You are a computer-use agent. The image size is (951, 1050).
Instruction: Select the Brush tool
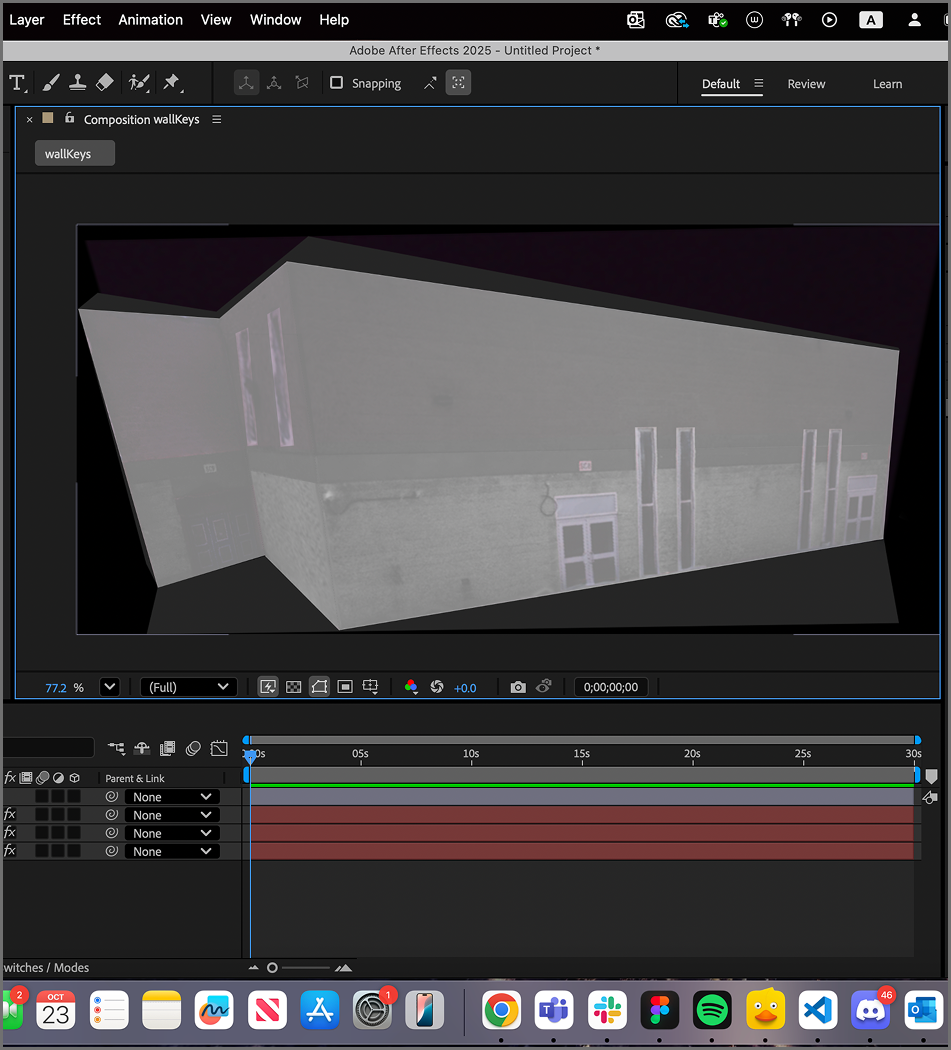pos(51,82)
